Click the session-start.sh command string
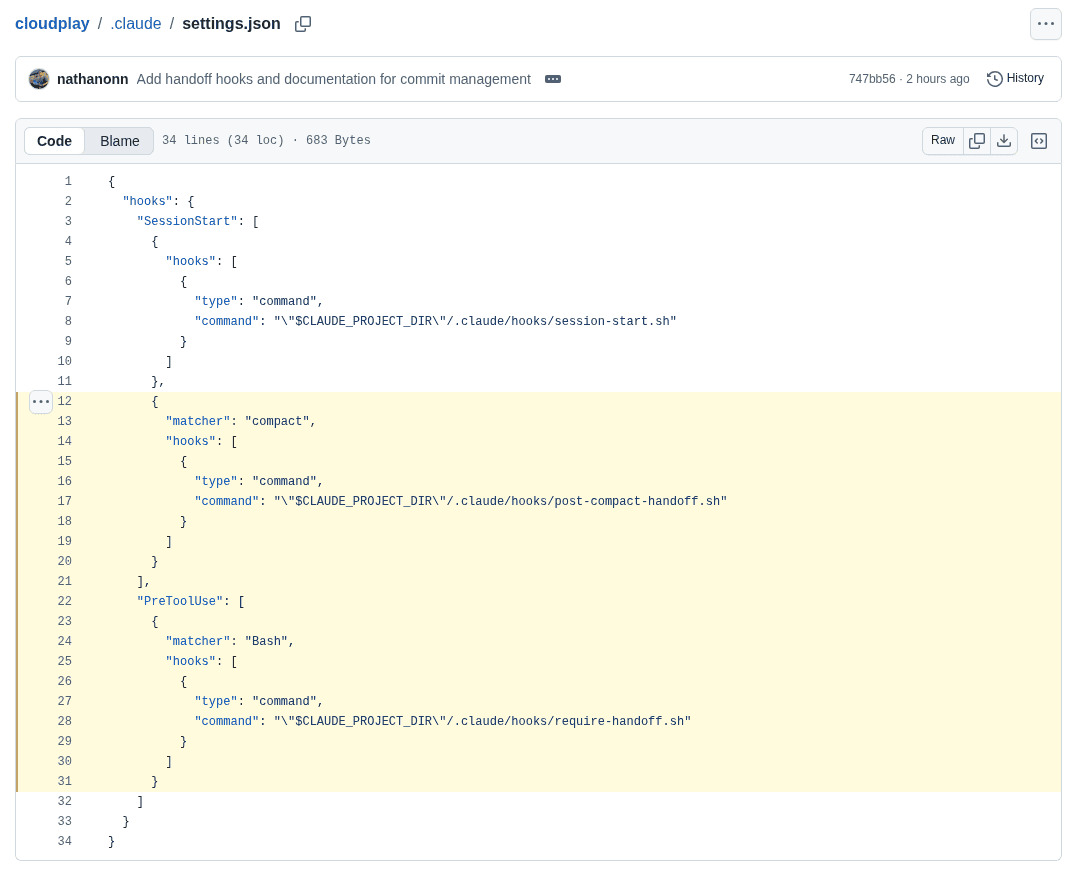 [475, 321]
